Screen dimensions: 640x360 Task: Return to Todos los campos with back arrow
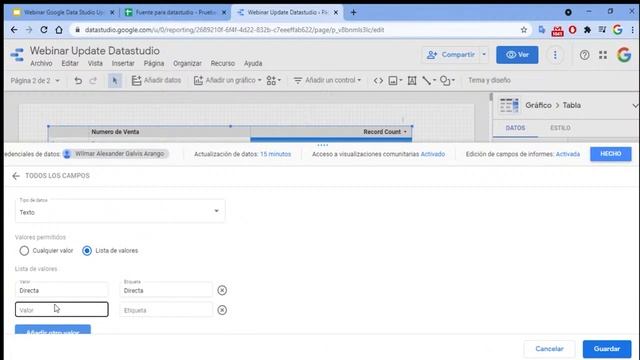click(x=16, y=176)
